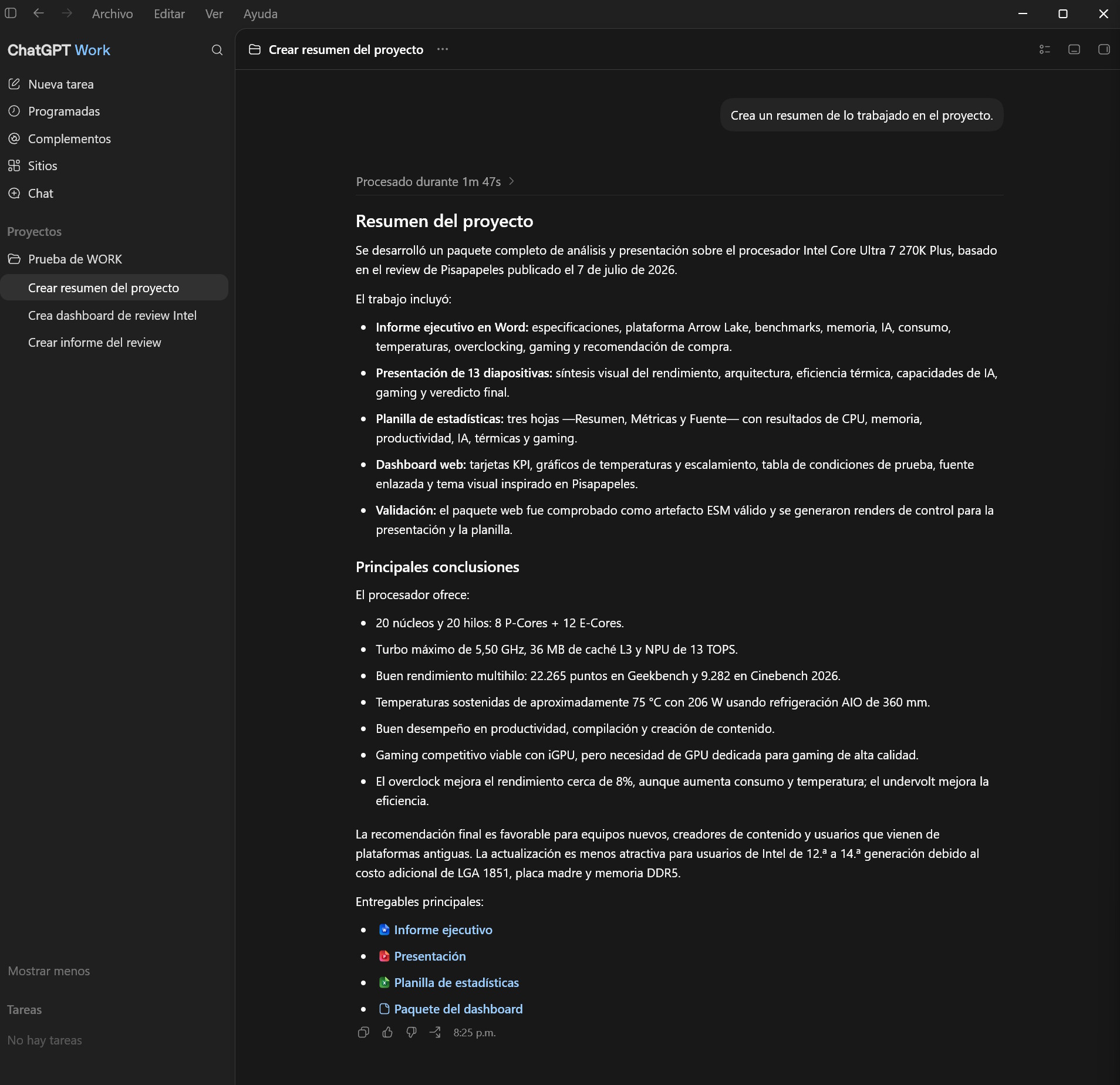Click the user message about resumen del proyecto
Viewport: 1120px width, 1085px height.
pos(862,115)
